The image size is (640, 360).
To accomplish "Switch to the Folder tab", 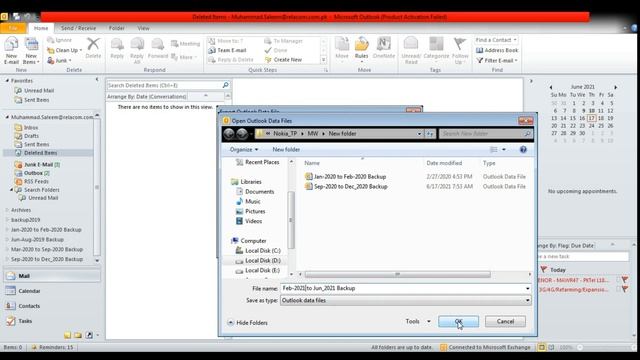I will (116, 28).
